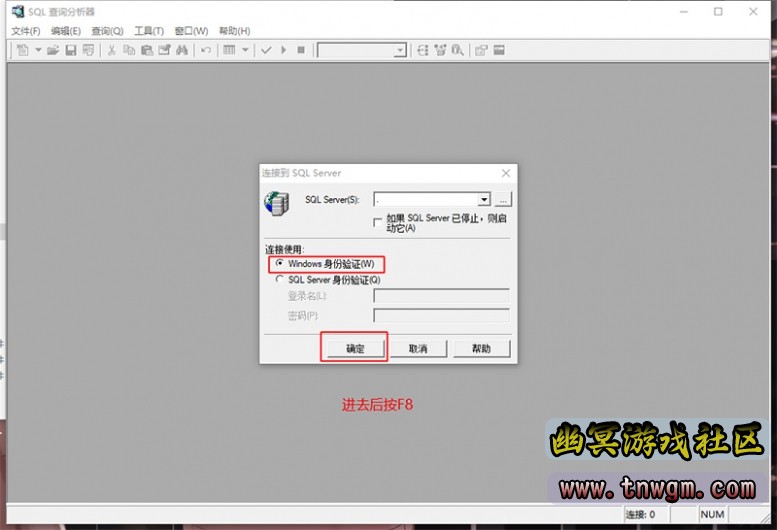Click the New Query toolbar icon
The image size is (777, 530).
point(23,50)
